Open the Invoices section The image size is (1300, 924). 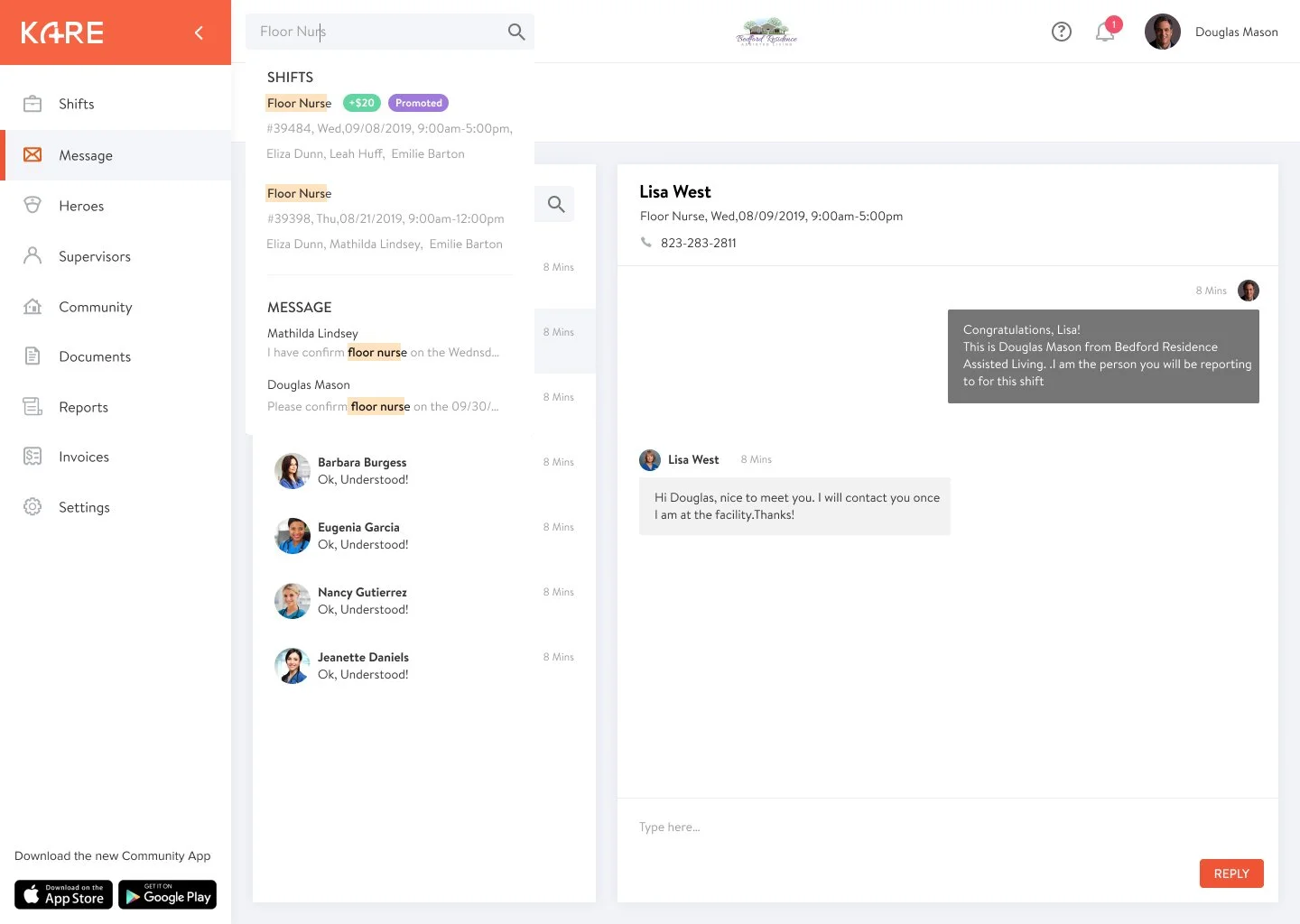click(84, 457)
